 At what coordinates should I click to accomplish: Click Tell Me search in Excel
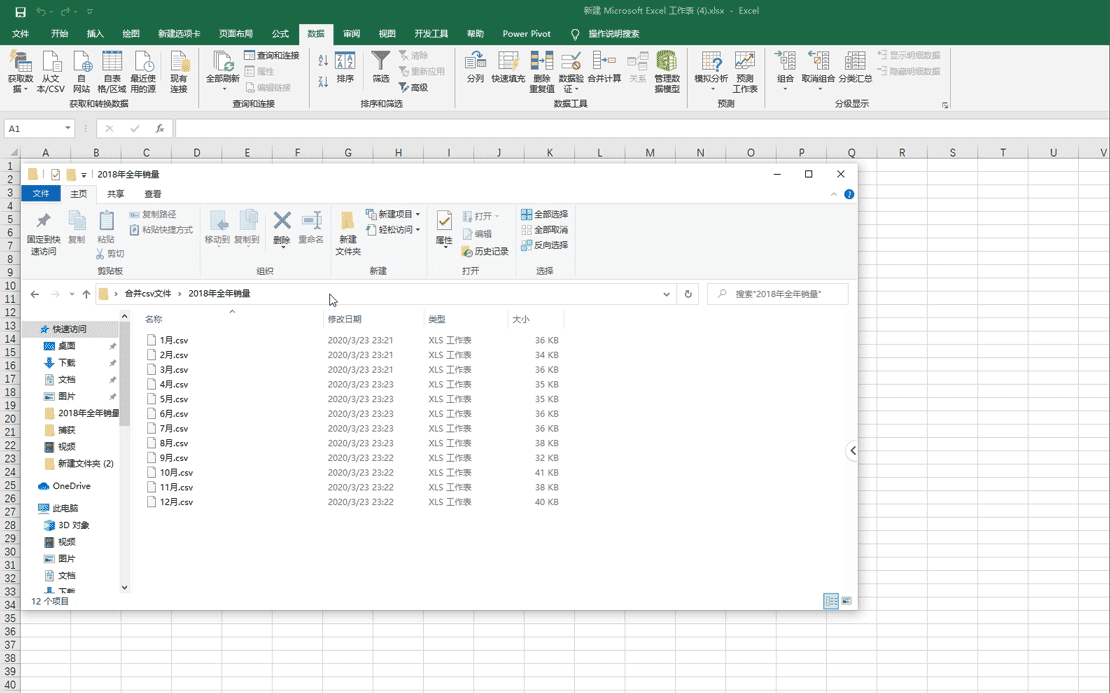[x=613, y=33]
